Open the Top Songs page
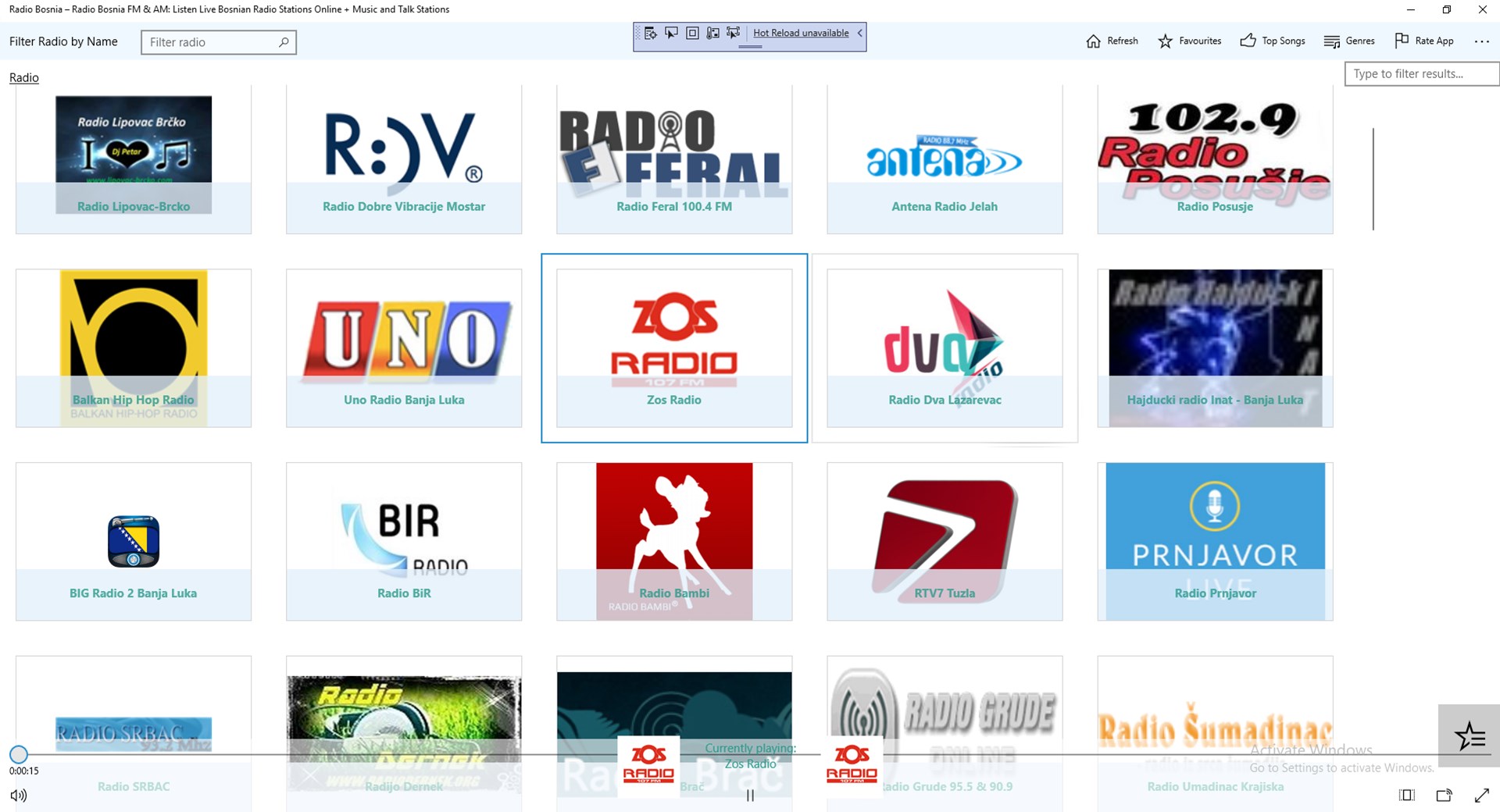1500x812 pixels. [1272, 41]
